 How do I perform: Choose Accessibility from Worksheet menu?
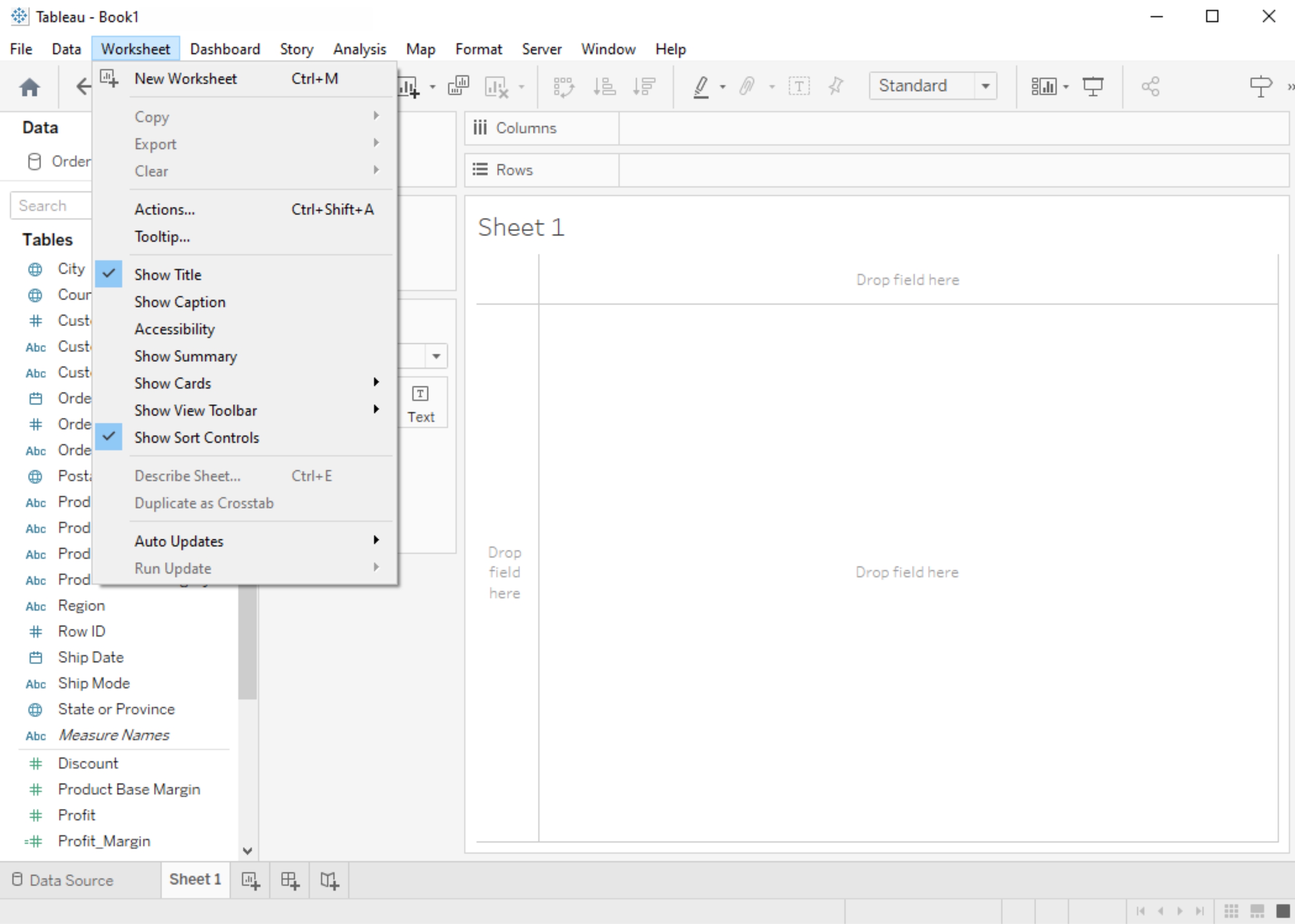click(x=245, y=330)
